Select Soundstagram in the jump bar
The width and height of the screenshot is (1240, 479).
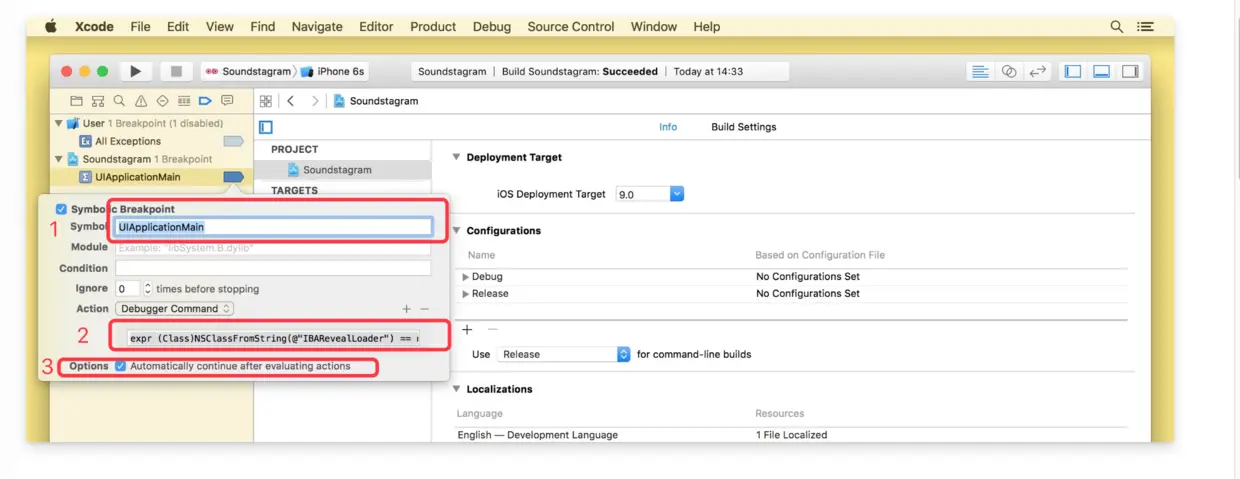pyautogui.click(x=376, y=101)
